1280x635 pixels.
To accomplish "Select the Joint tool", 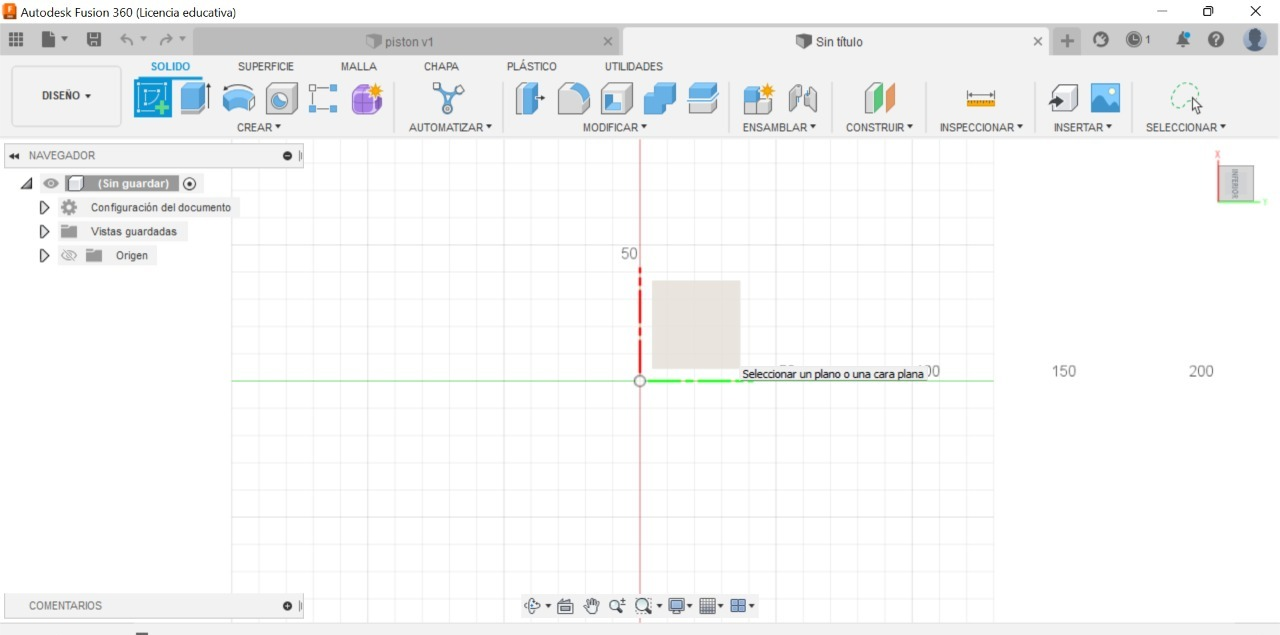I will click(x=803, y=98).
